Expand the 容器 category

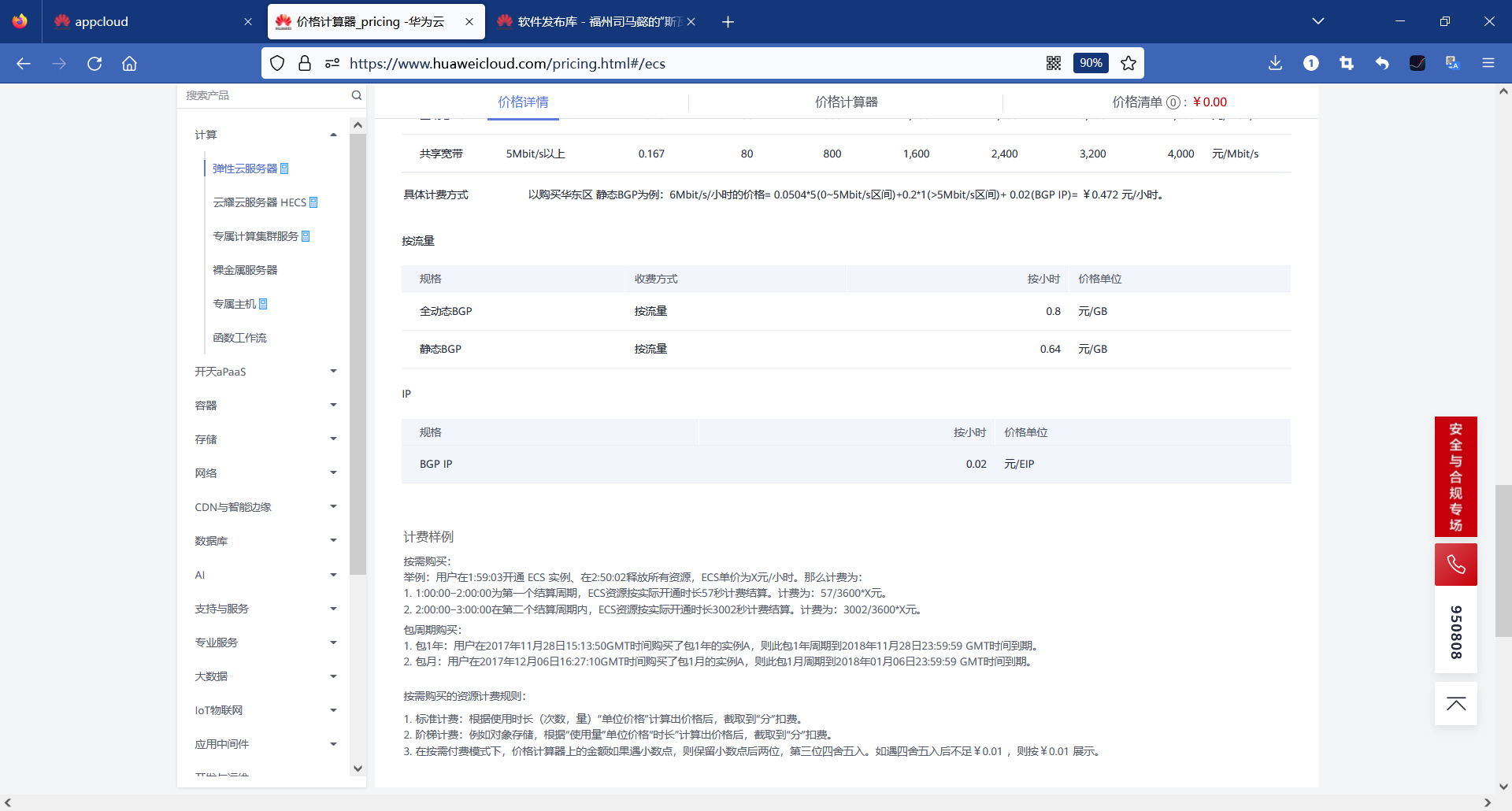(333, 405)
